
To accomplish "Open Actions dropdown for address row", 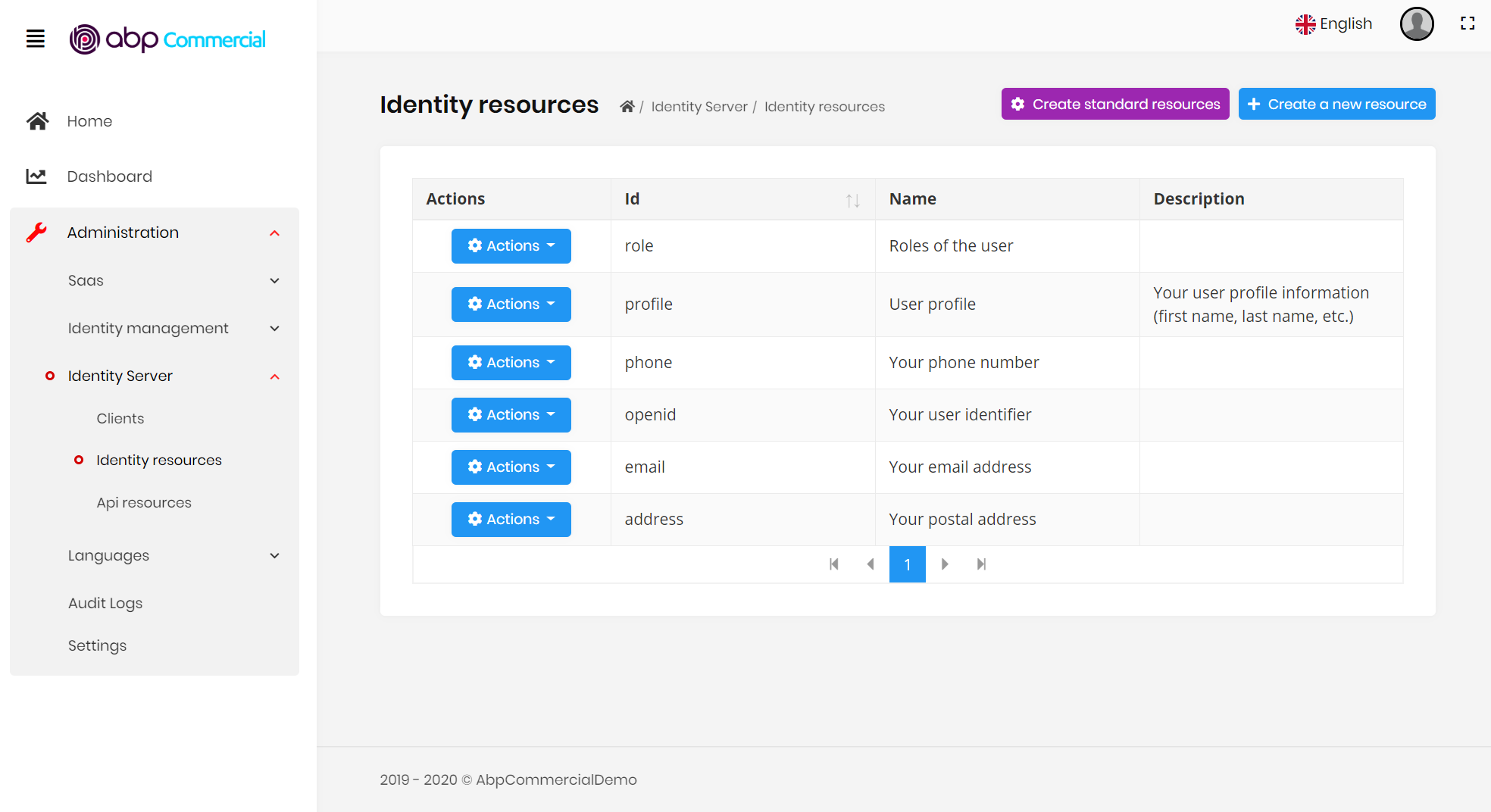I will coord(511,520).
